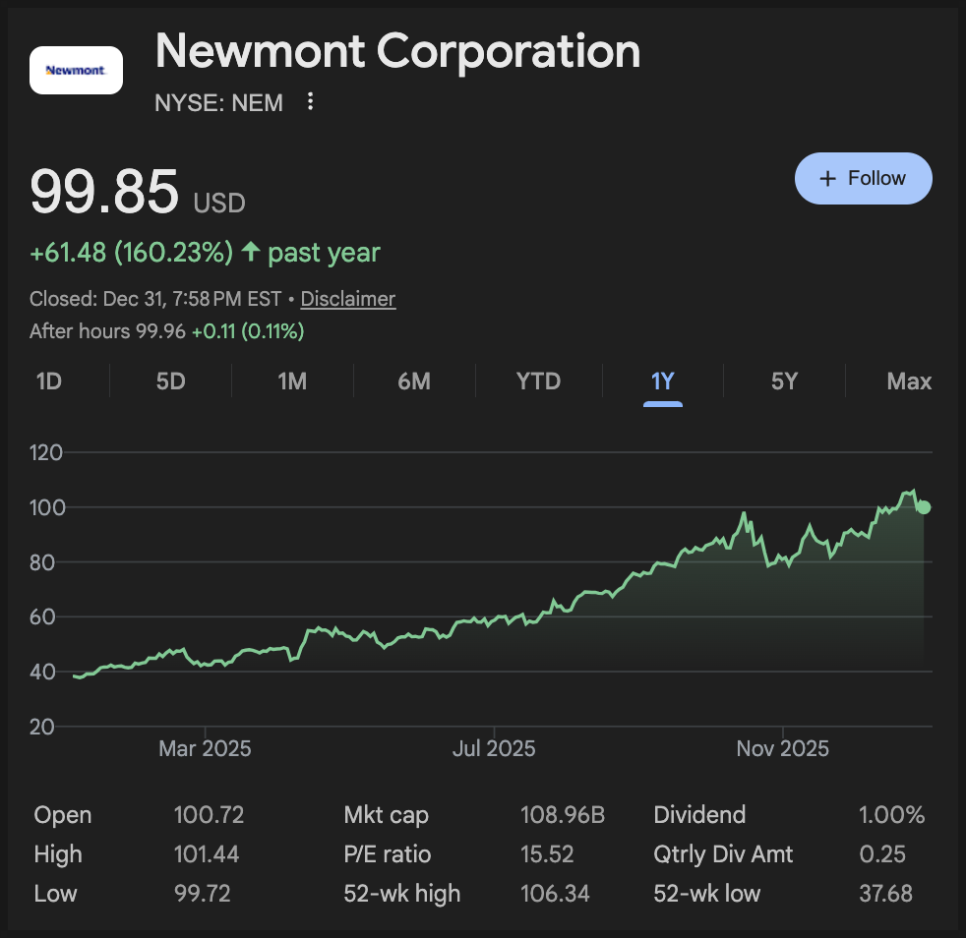The image size is (966, 938).
Task: Select the 1D time range tab
Action: click(49, 381)
